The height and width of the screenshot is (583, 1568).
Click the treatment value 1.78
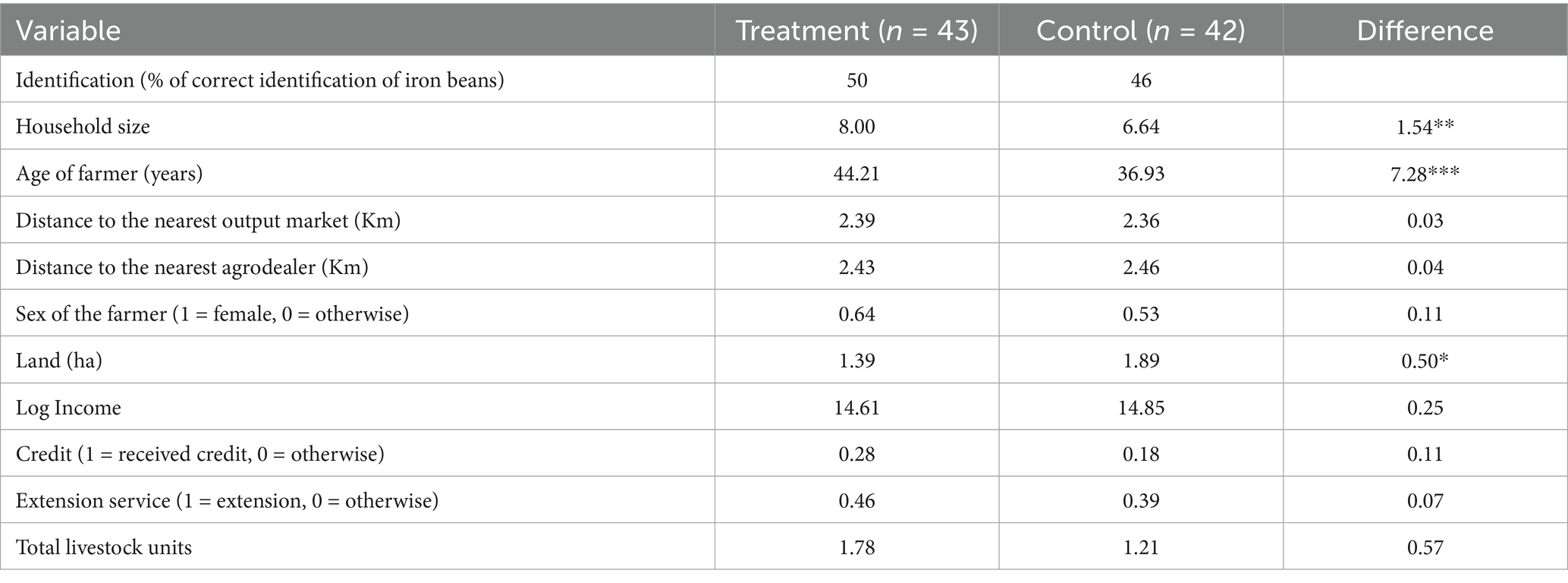856,547
